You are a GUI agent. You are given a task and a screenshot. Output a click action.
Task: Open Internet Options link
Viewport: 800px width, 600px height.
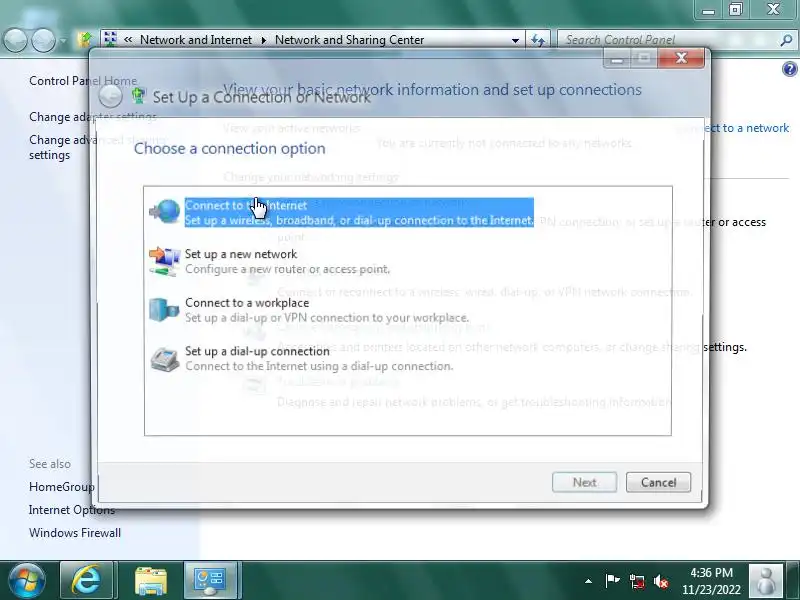pos(71,510)
